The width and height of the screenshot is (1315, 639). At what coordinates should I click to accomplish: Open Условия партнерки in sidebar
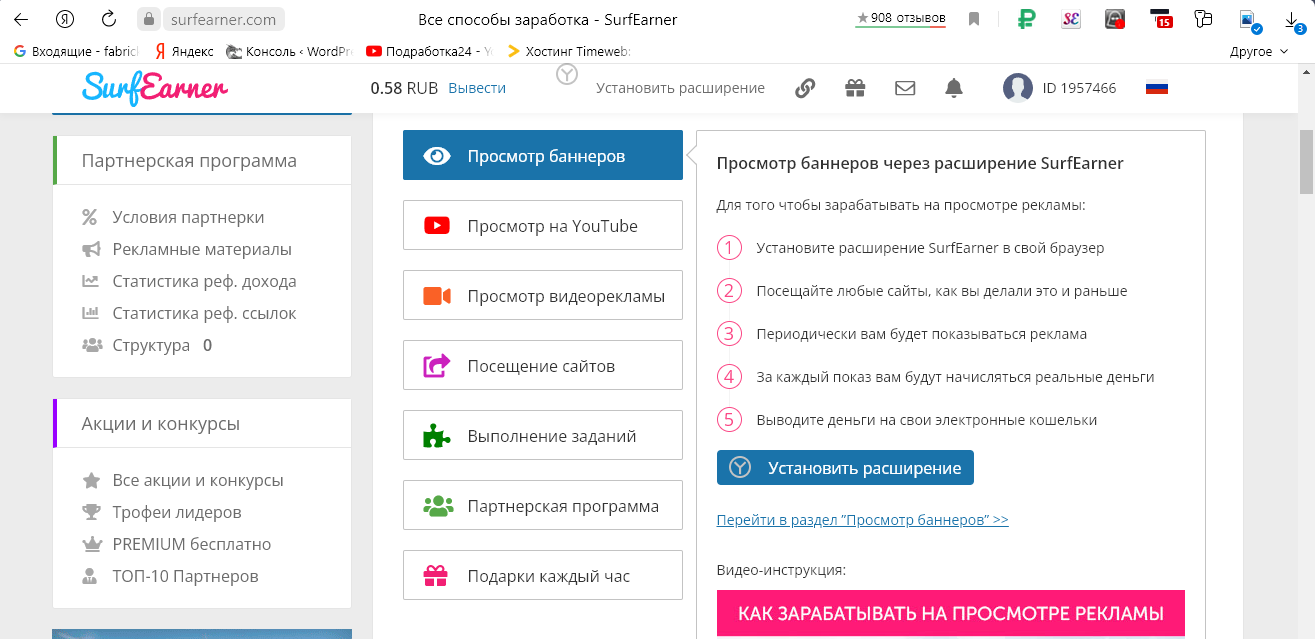pyautogui.click(x=188, y=217)
